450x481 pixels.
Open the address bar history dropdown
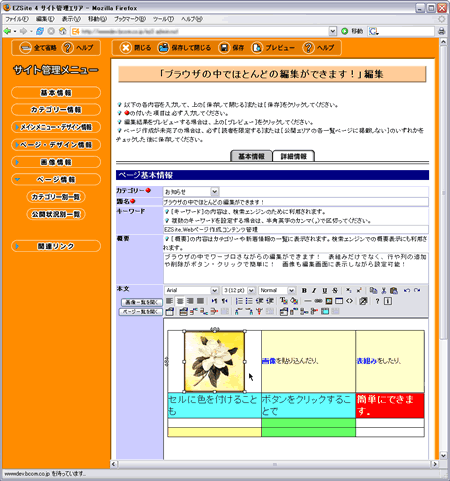pos(333,31)
